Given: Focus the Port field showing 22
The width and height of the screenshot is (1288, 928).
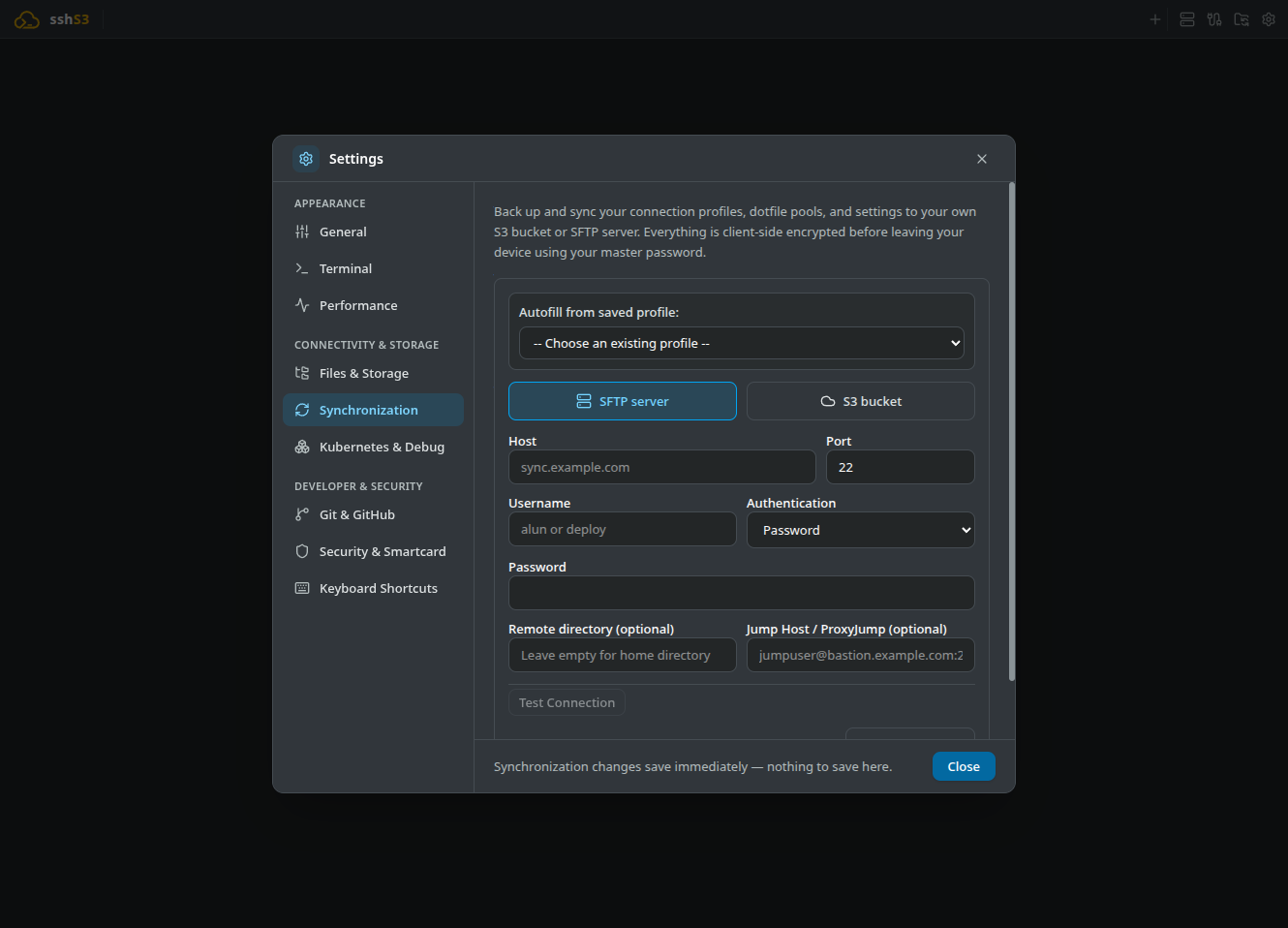Looking at the screenshot, I should (901, 467).
